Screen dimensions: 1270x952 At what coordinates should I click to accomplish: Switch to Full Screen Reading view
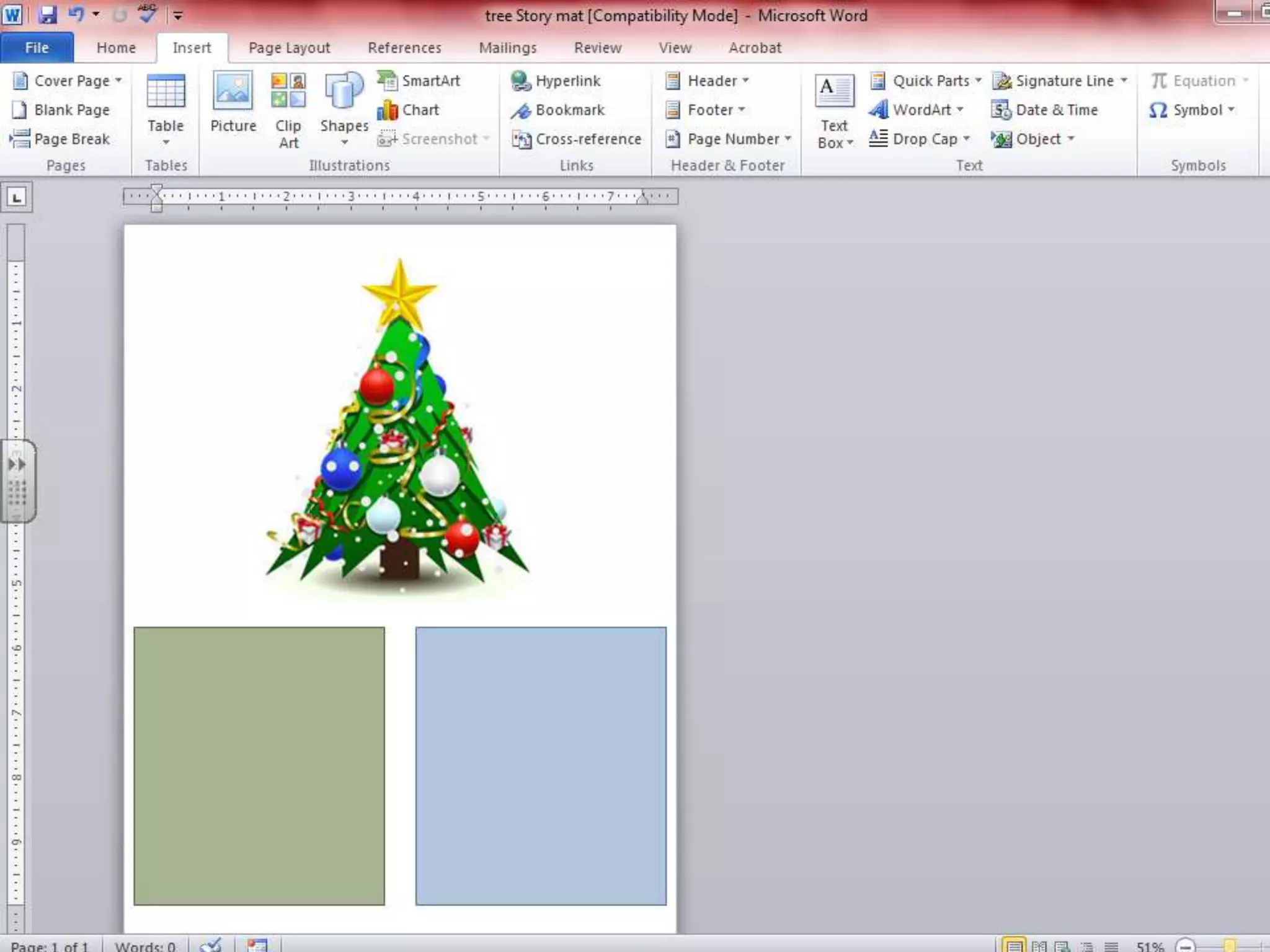[1039, 946]
